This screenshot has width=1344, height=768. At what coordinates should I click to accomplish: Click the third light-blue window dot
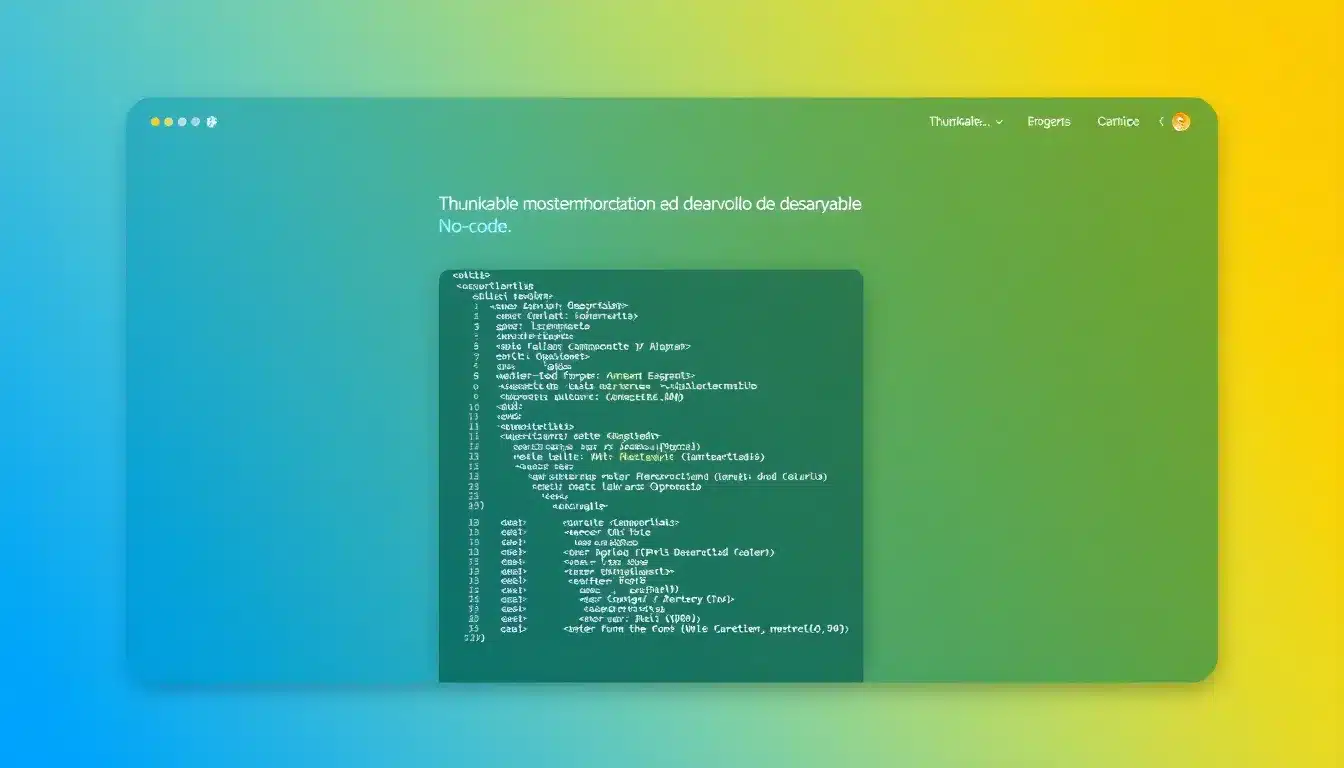pos(182,122)
